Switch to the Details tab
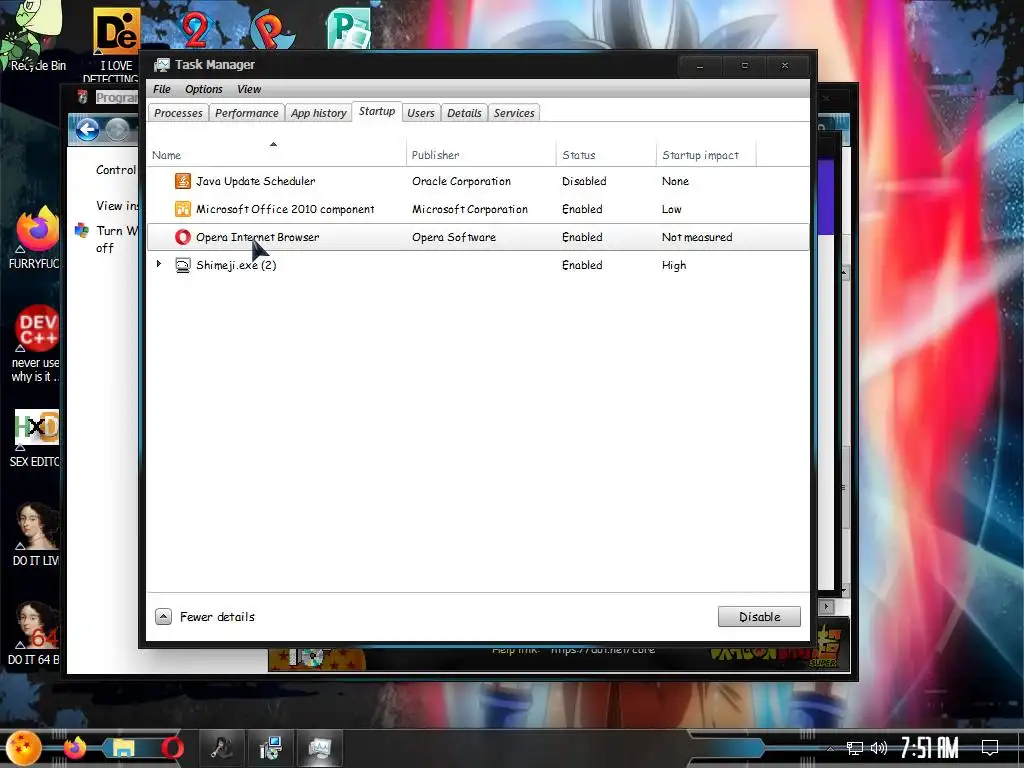This screenshot has height=768, width=1024. (x=464, y=113)
